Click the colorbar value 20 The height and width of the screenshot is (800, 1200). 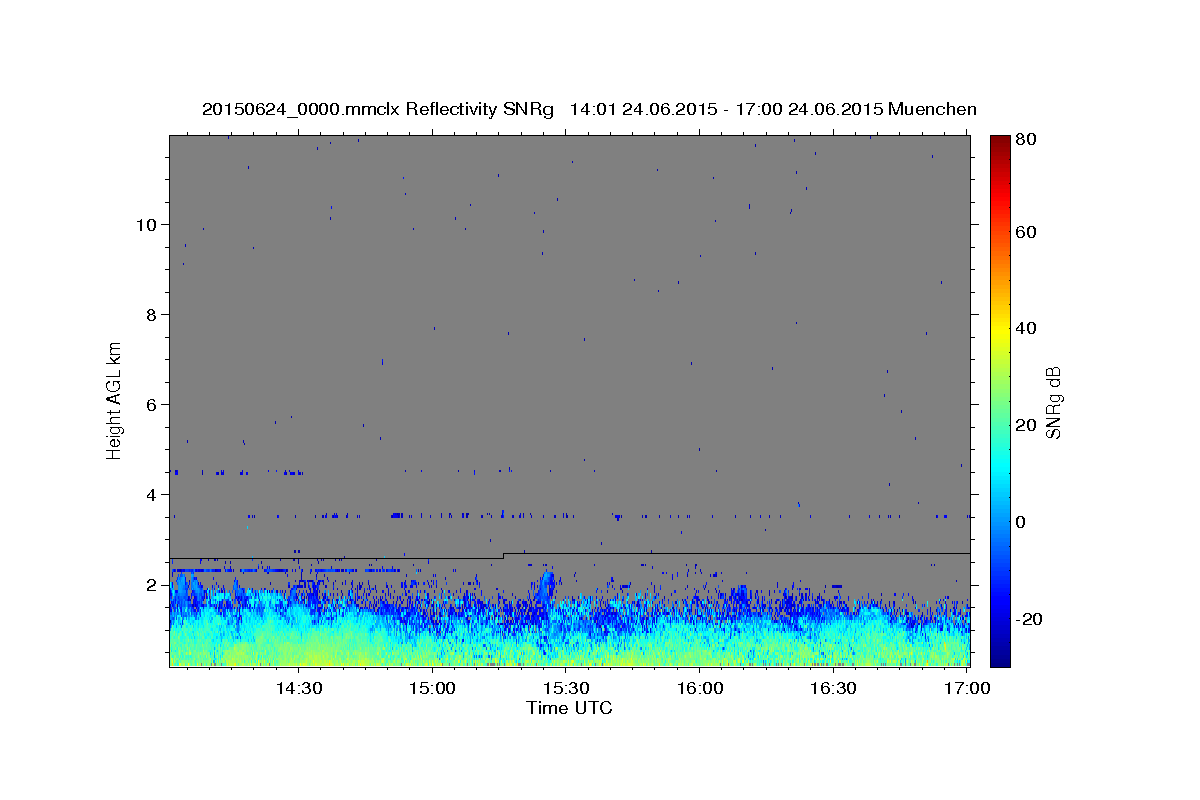coord(1028,425)
